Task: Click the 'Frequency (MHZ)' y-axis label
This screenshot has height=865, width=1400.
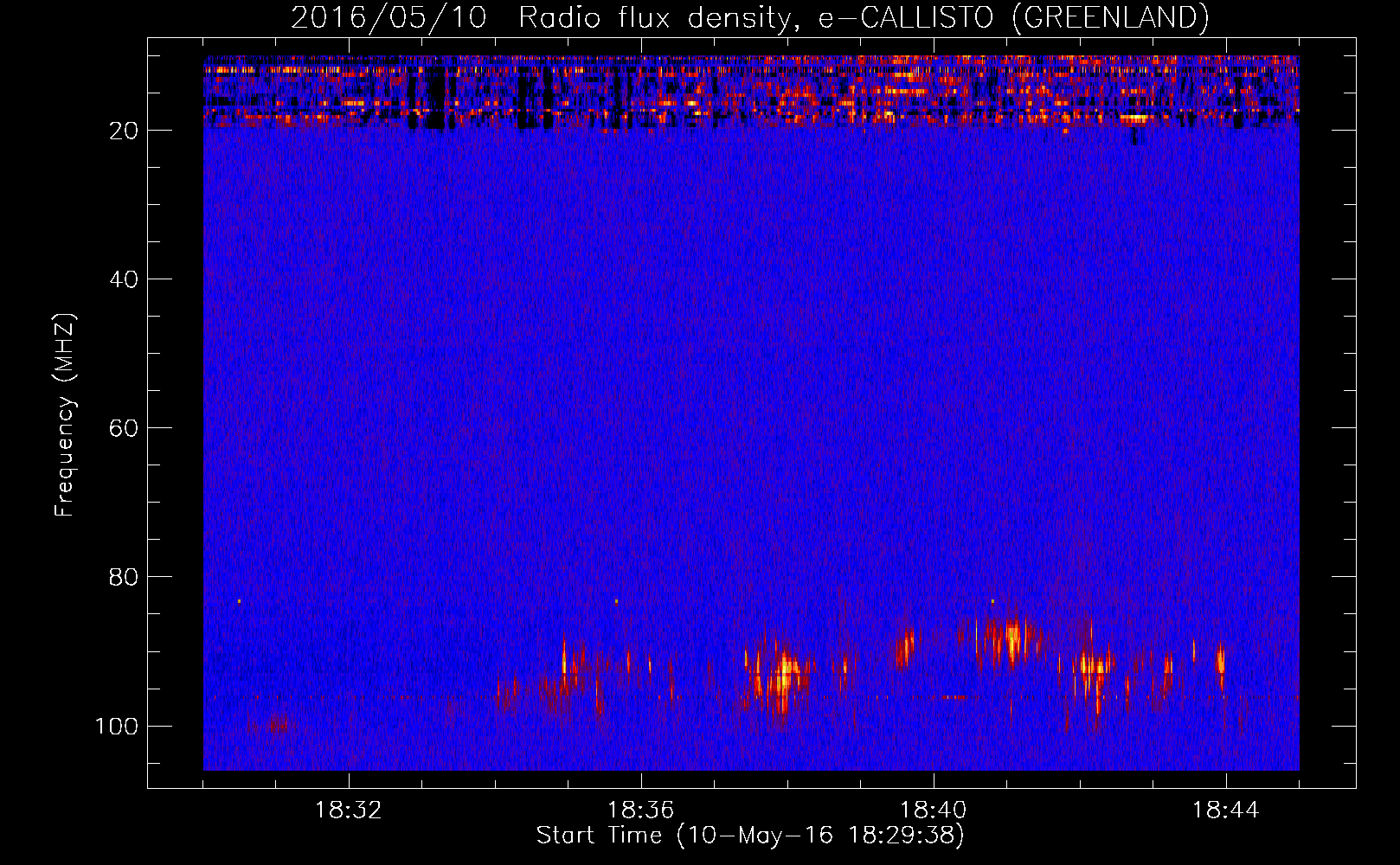Action: click(x=65, y=414)
